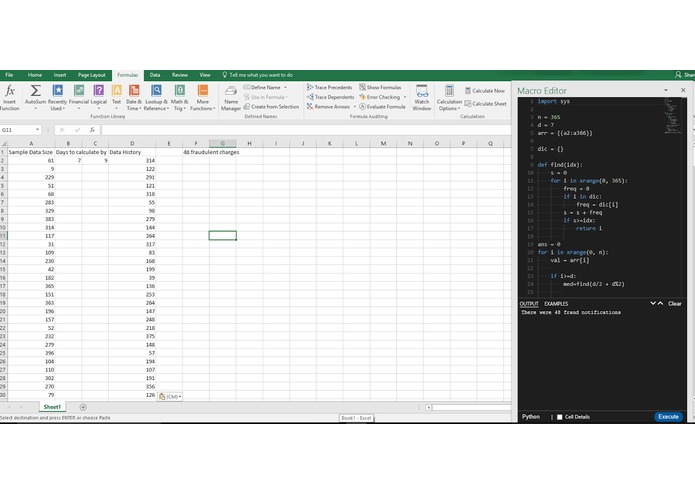
Task: Click the 'Days to calculate by' cell
Action: tap(81, 152)
